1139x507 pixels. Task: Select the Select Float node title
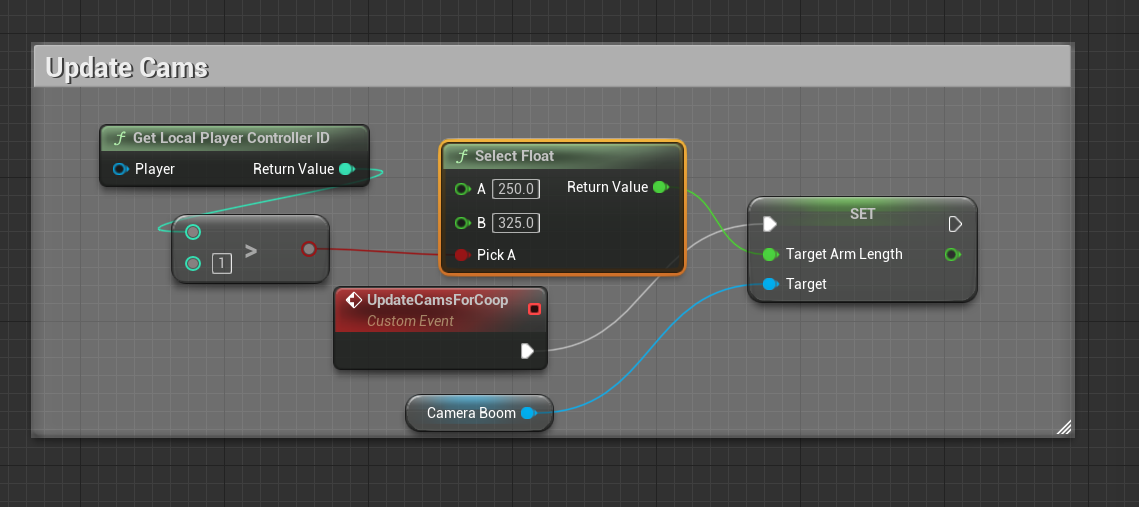pyautogui.click(x=514, y=156)
